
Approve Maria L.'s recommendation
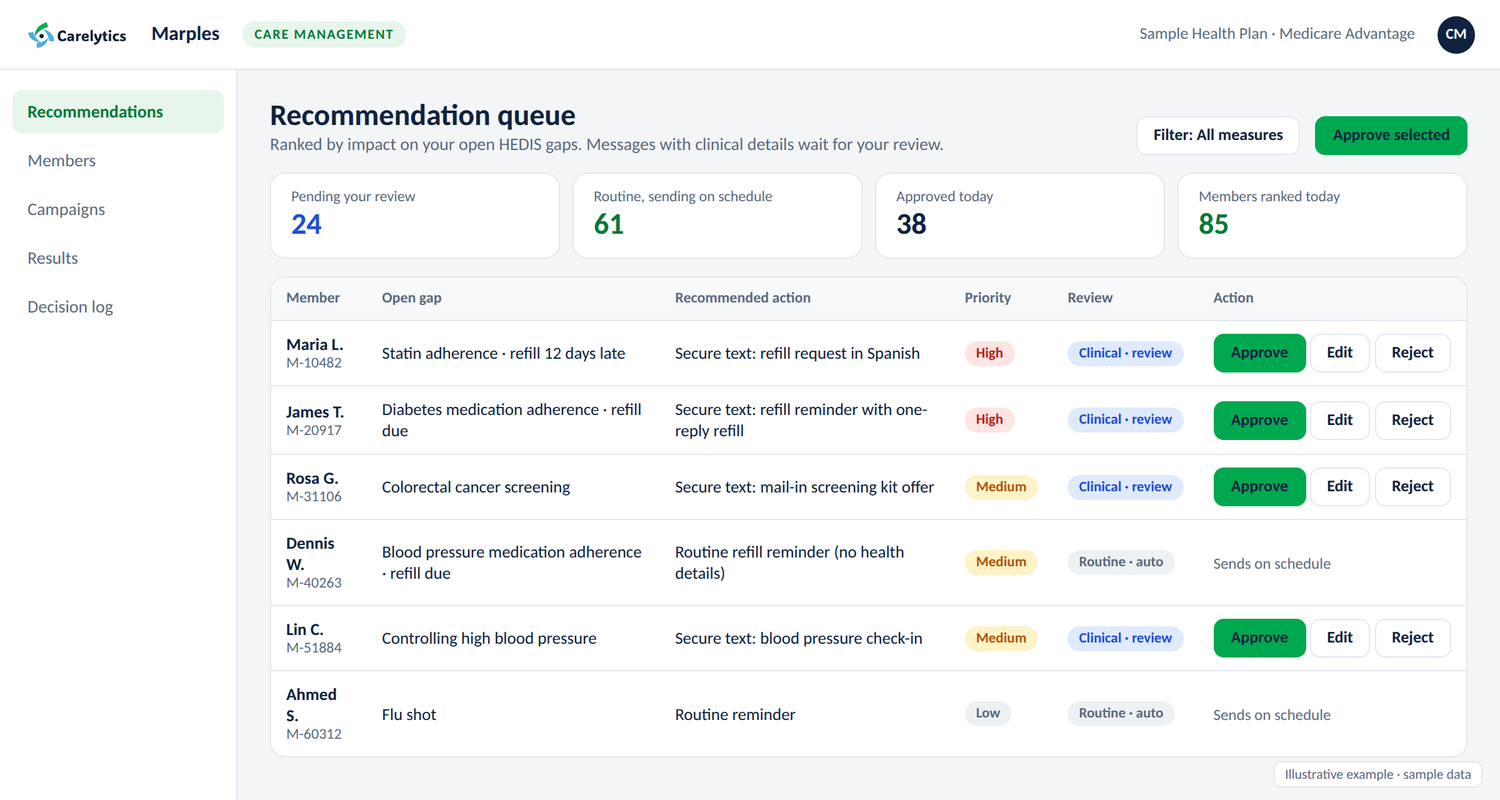click(x=1259, y=353)
